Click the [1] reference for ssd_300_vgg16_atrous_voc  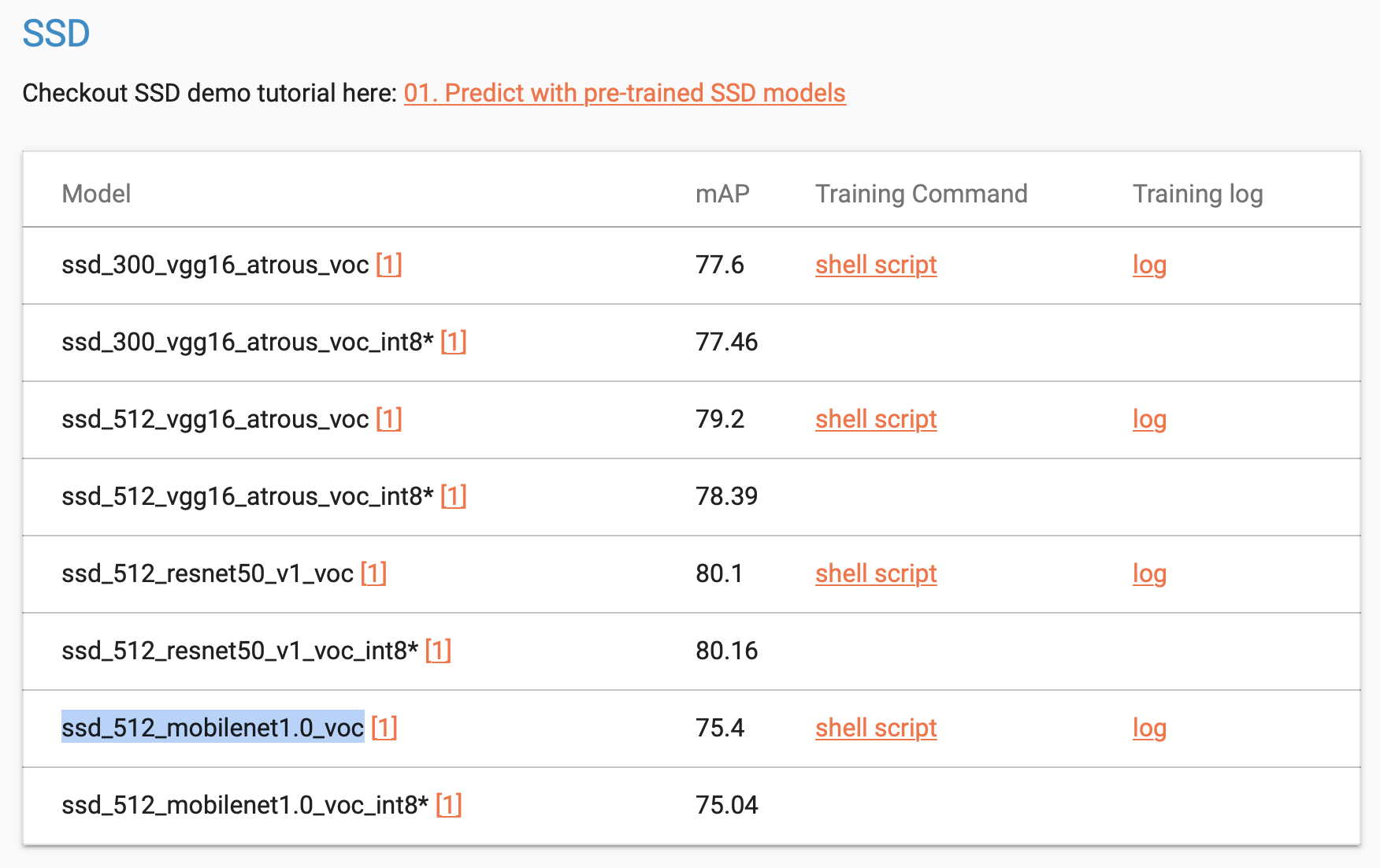390,265
